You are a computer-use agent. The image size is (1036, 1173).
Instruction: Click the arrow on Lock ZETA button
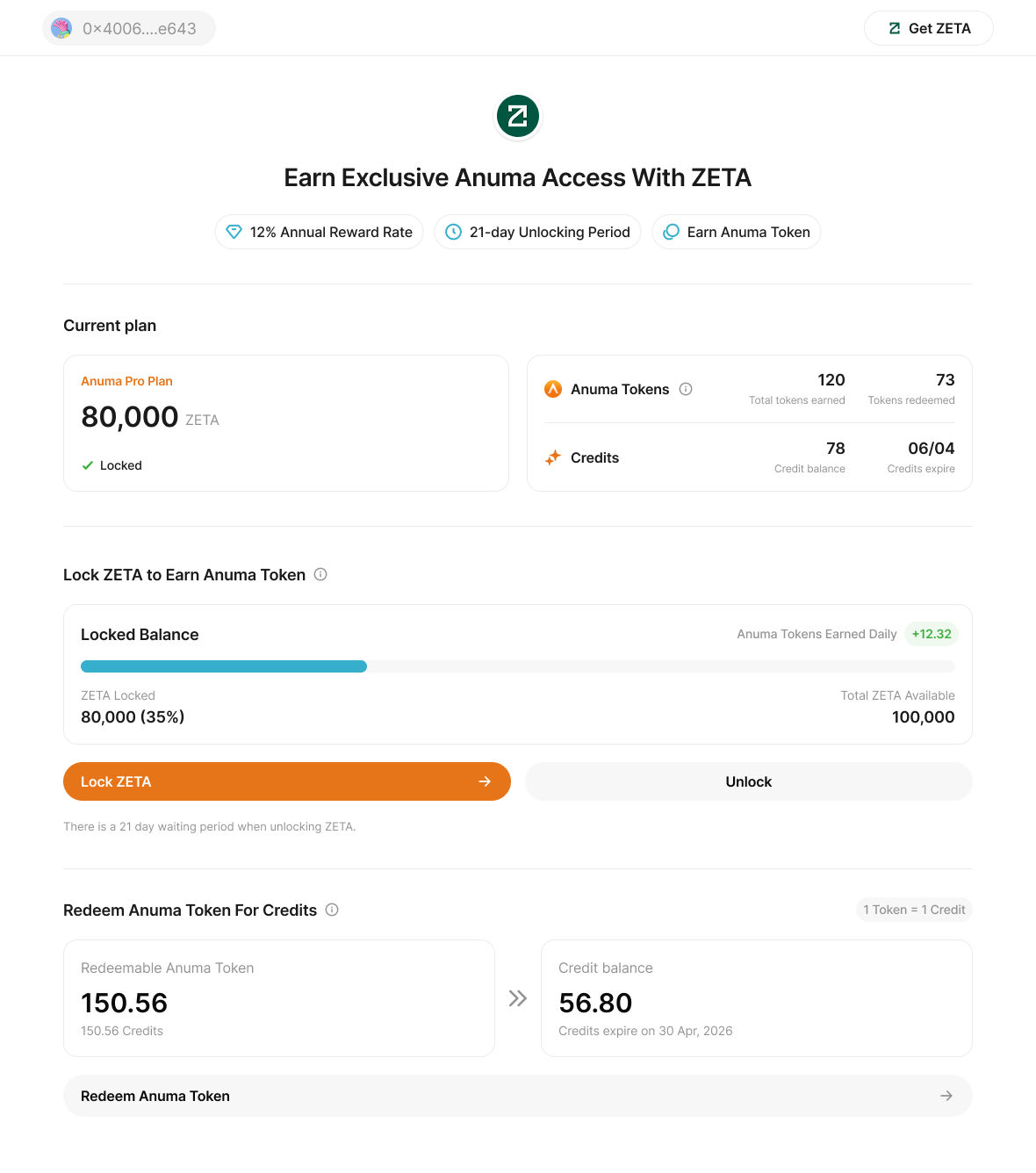(485, 781)
